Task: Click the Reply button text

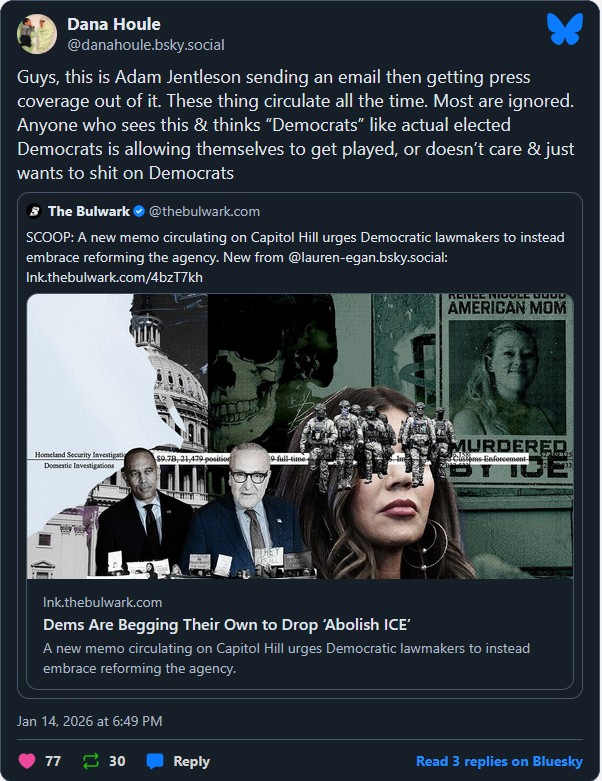Action: [191, 761]
